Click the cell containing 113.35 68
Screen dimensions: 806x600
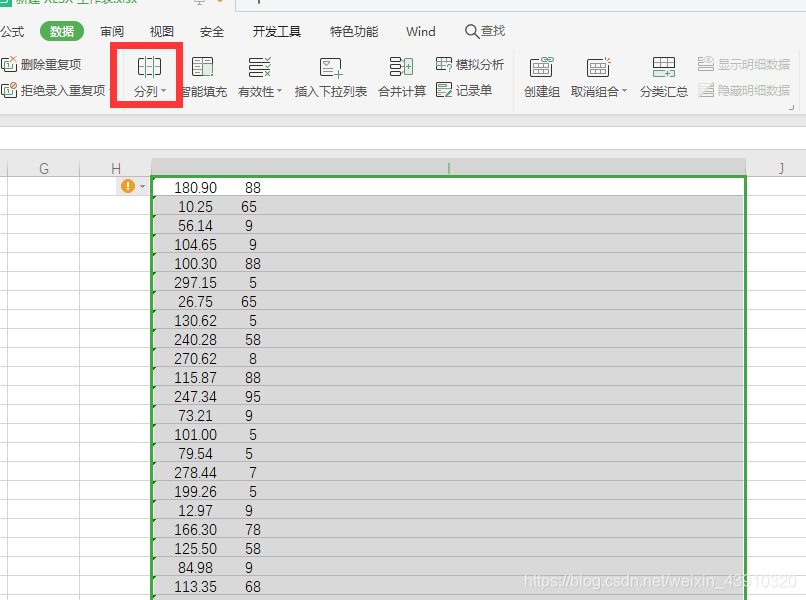point(449,586)
